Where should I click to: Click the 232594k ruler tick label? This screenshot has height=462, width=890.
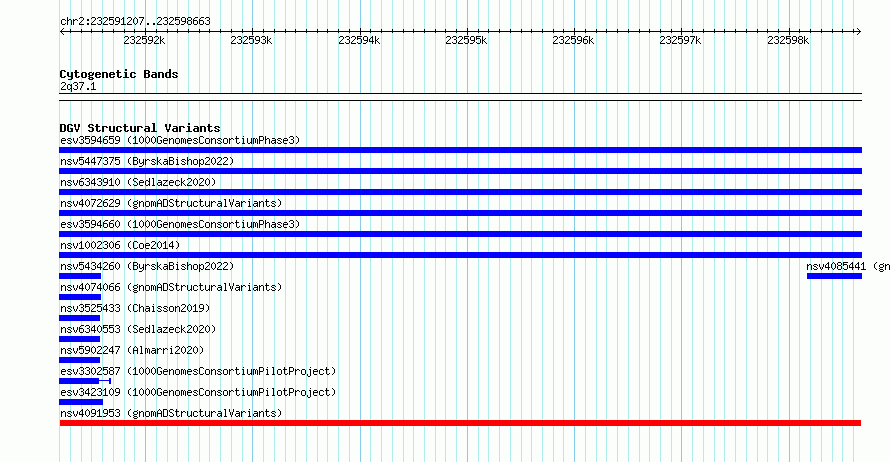(x=359, y=40)
